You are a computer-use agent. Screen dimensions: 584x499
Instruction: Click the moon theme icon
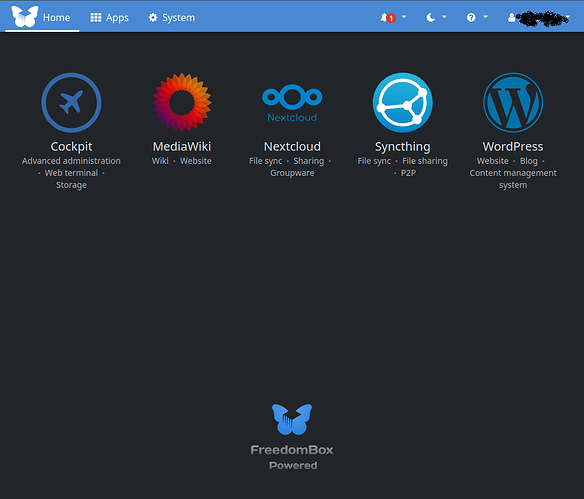coord(431,17)
